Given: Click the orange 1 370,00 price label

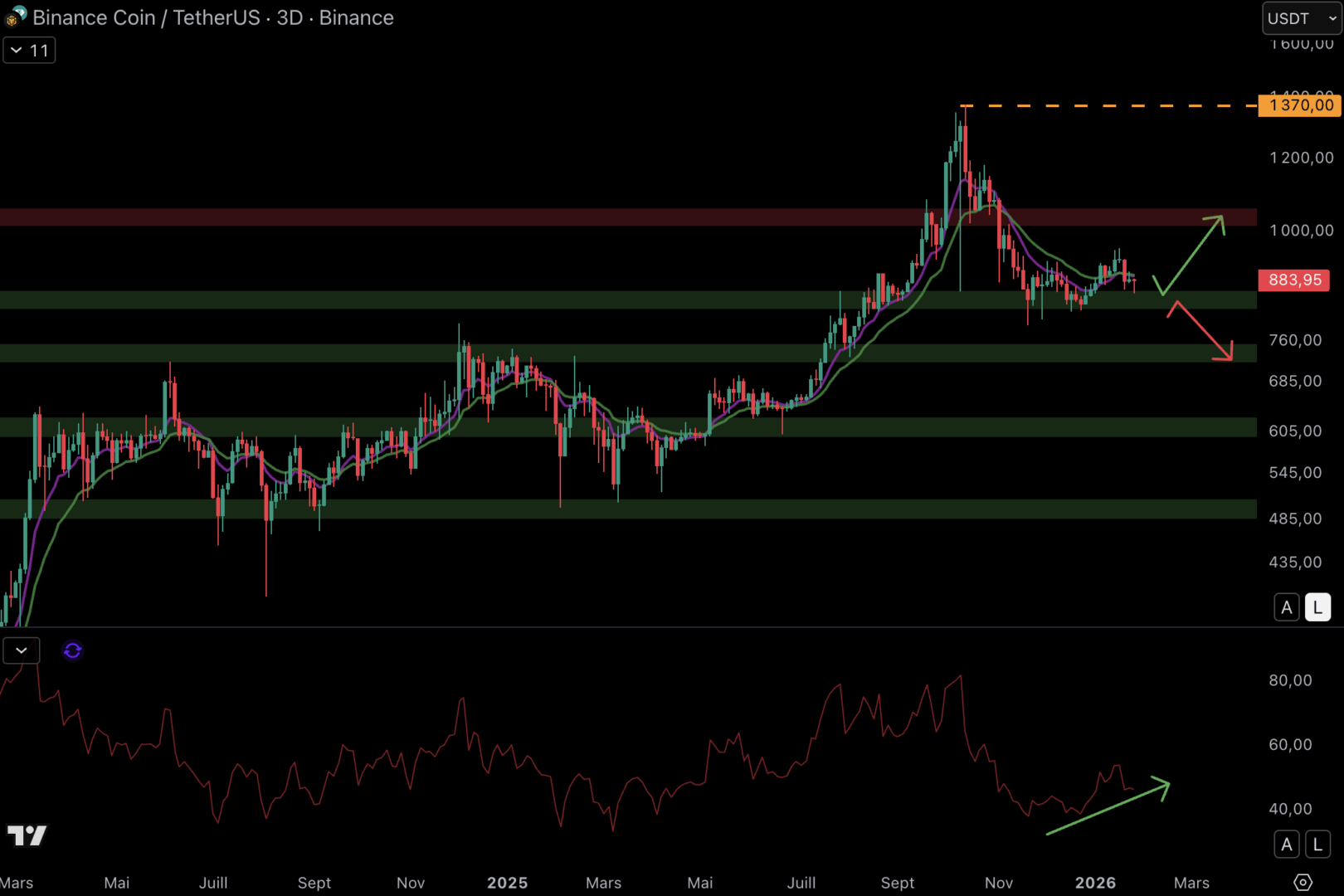Looking at the screenshot, I should click(1299, 105).
